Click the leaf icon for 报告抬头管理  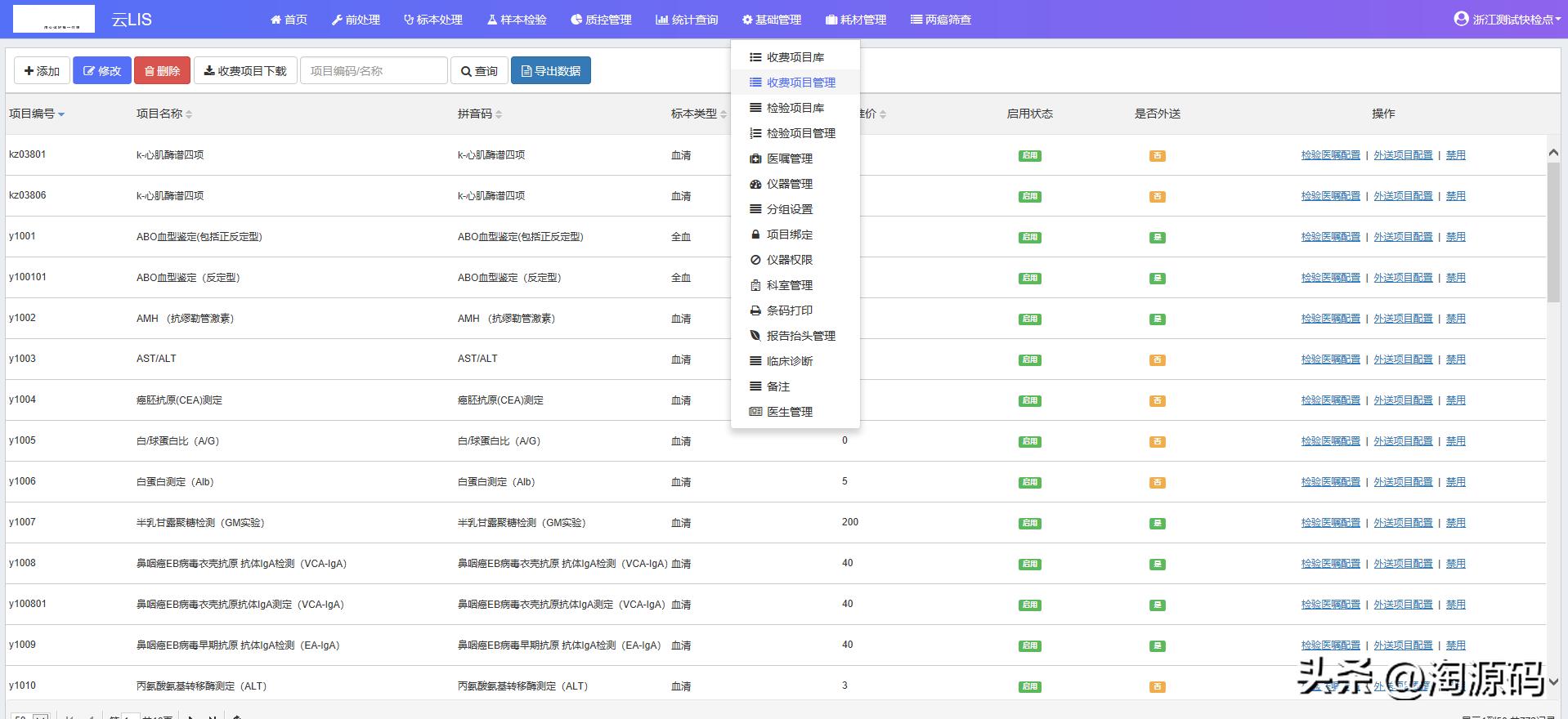point(755,336)
